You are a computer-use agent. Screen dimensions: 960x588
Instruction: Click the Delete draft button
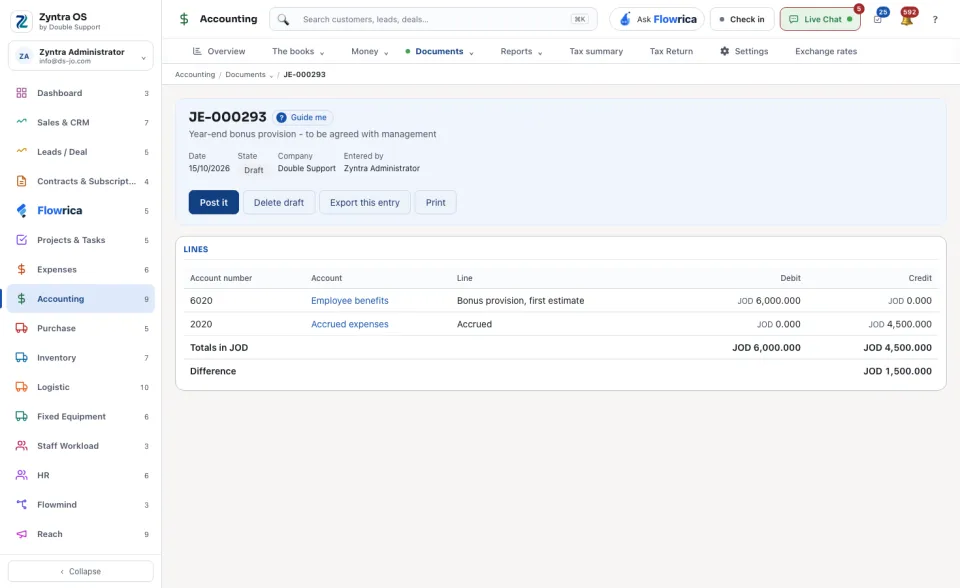[x=279, y=202]
